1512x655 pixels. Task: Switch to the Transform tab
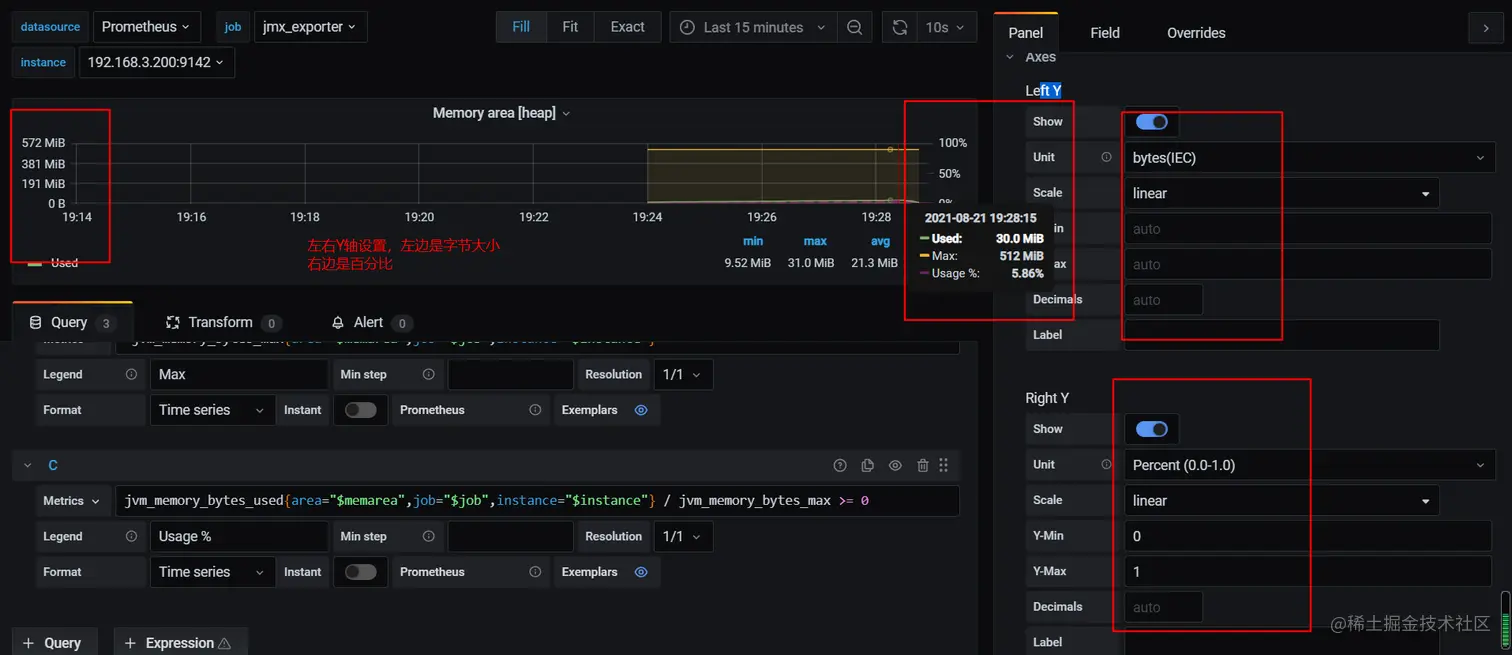[222, 322]
